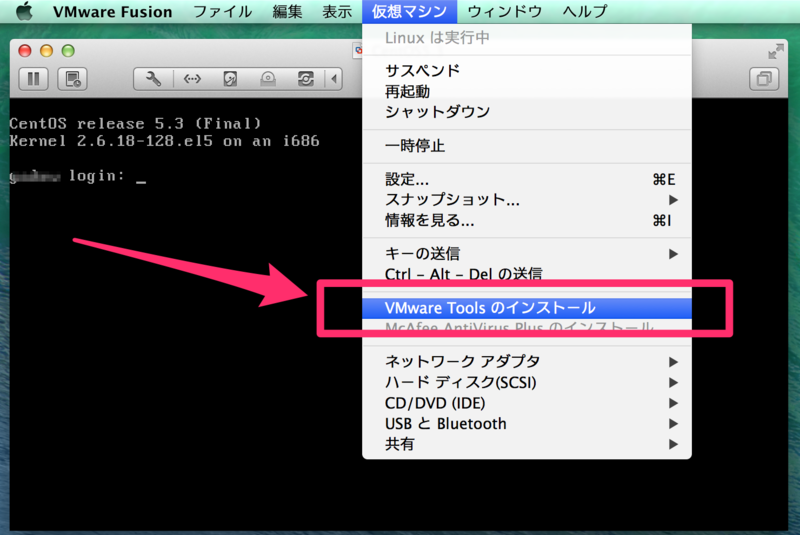Click the login prompt in the CentOS console
Screen dimensions: 800x535
coord(78,176)
